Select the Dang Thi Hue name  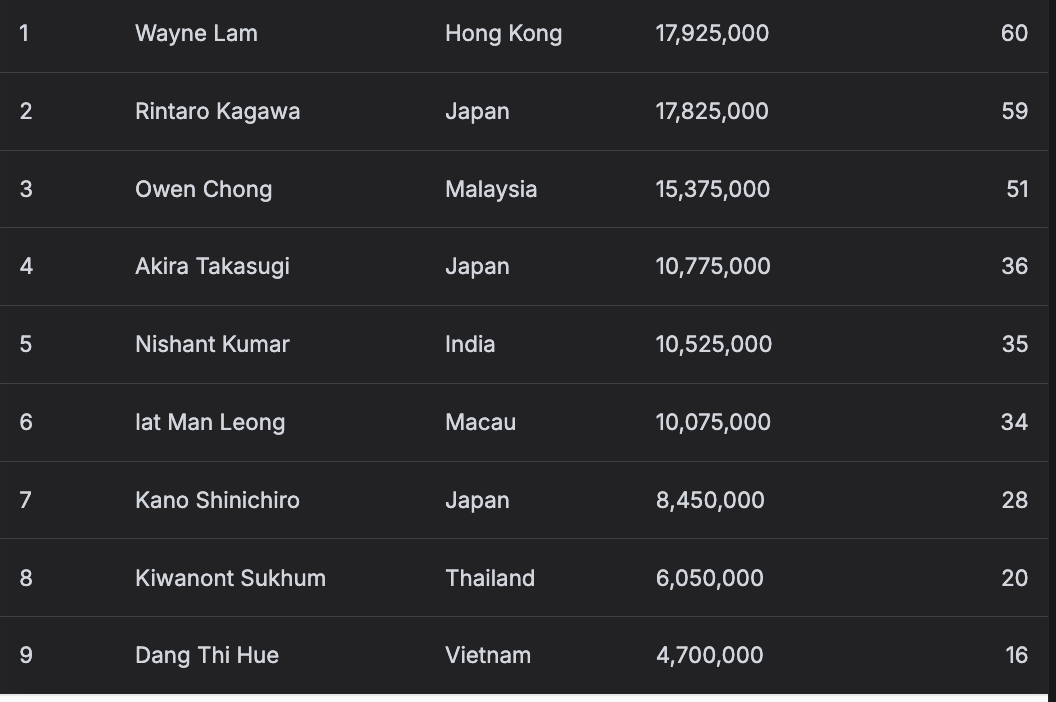(207, 656)
